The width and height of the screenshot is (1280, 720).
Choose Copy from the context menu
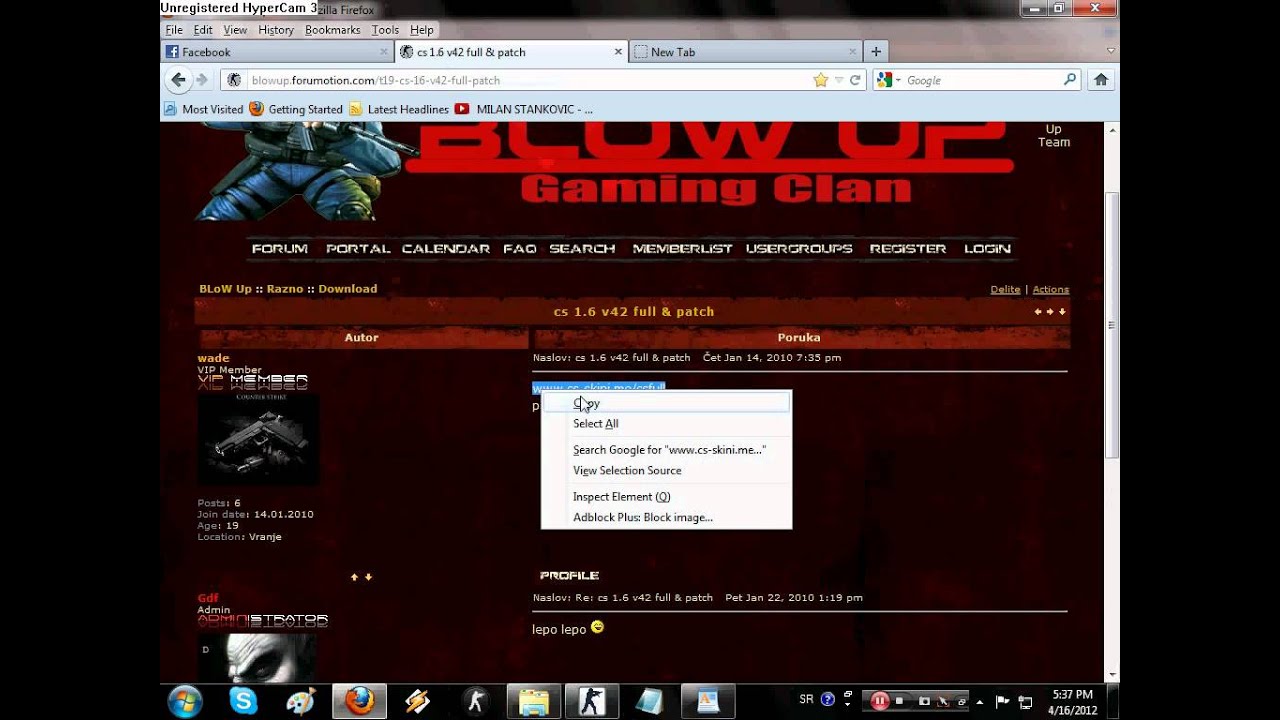click(x=666, y=403)
